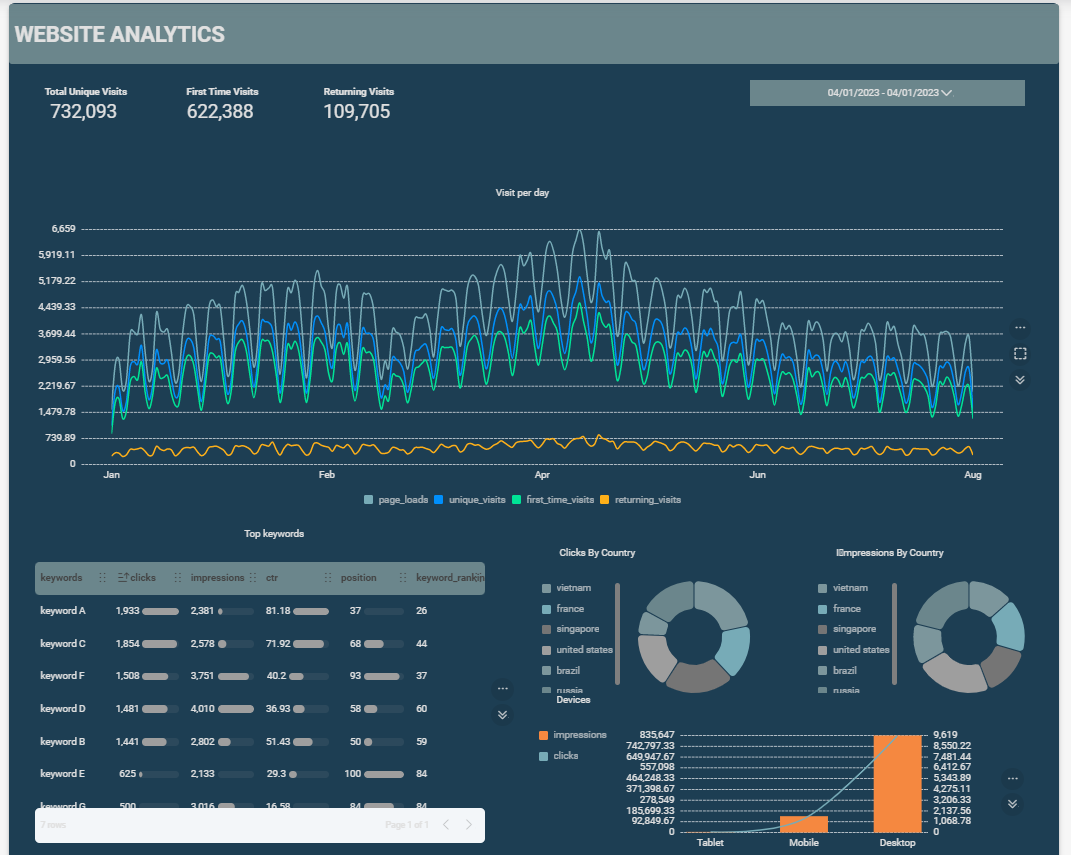Click clicks value 1,933 for keyword A

(x=128, y=611)
